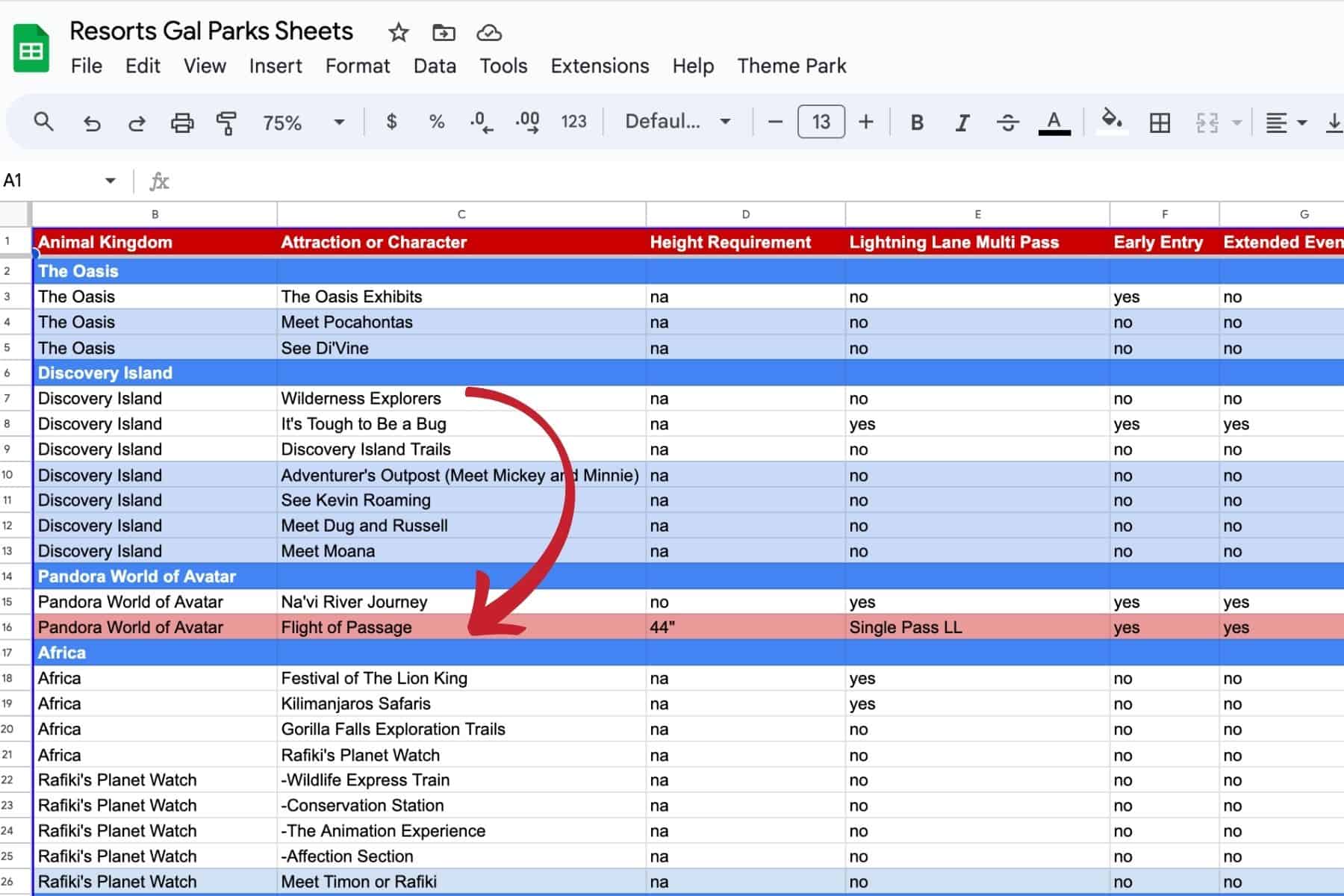Toggle strikethrough formatting

[1008, 122]
